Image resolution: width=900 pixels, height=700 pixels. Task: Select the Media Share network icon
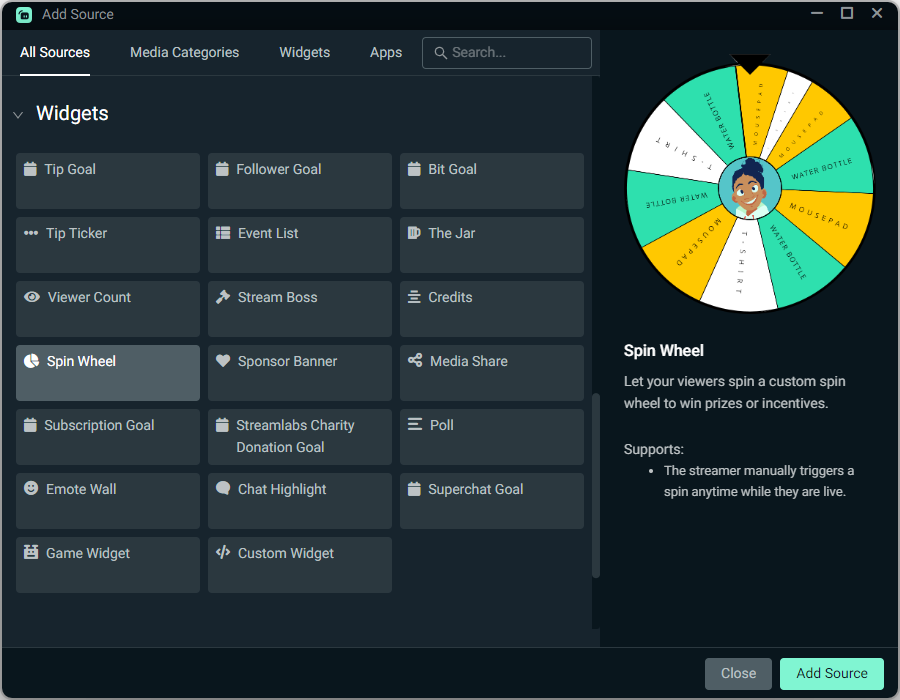pyautogui.click(x=415, y=361)
